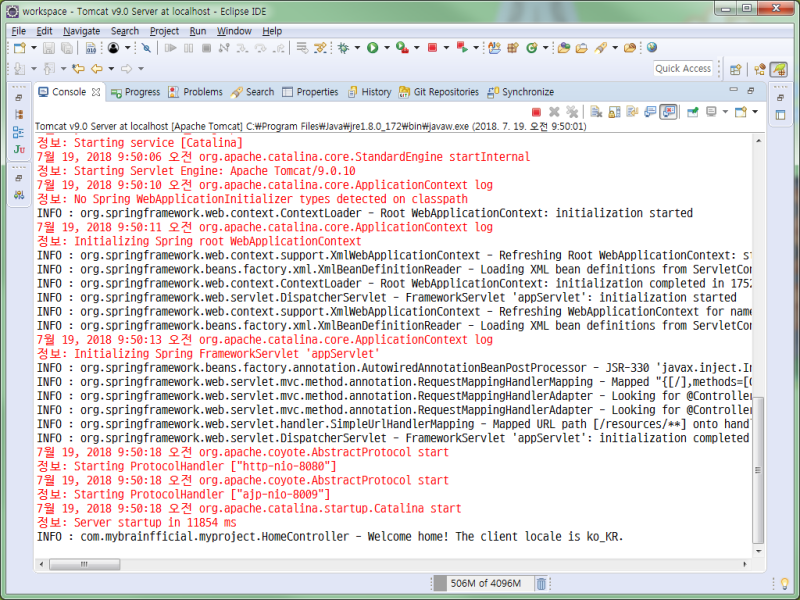Expand the dropdown beside the profile icon
Viewport: 800px width, 600px height.
[128, 48]
